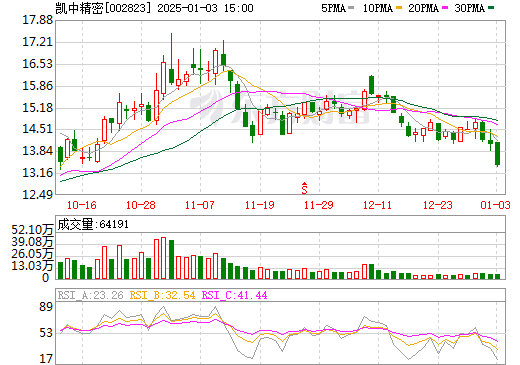This screenshot has width=520, height=365.
Task: Click the RSI 53 axis level label
Action: [x=46, y=333]
